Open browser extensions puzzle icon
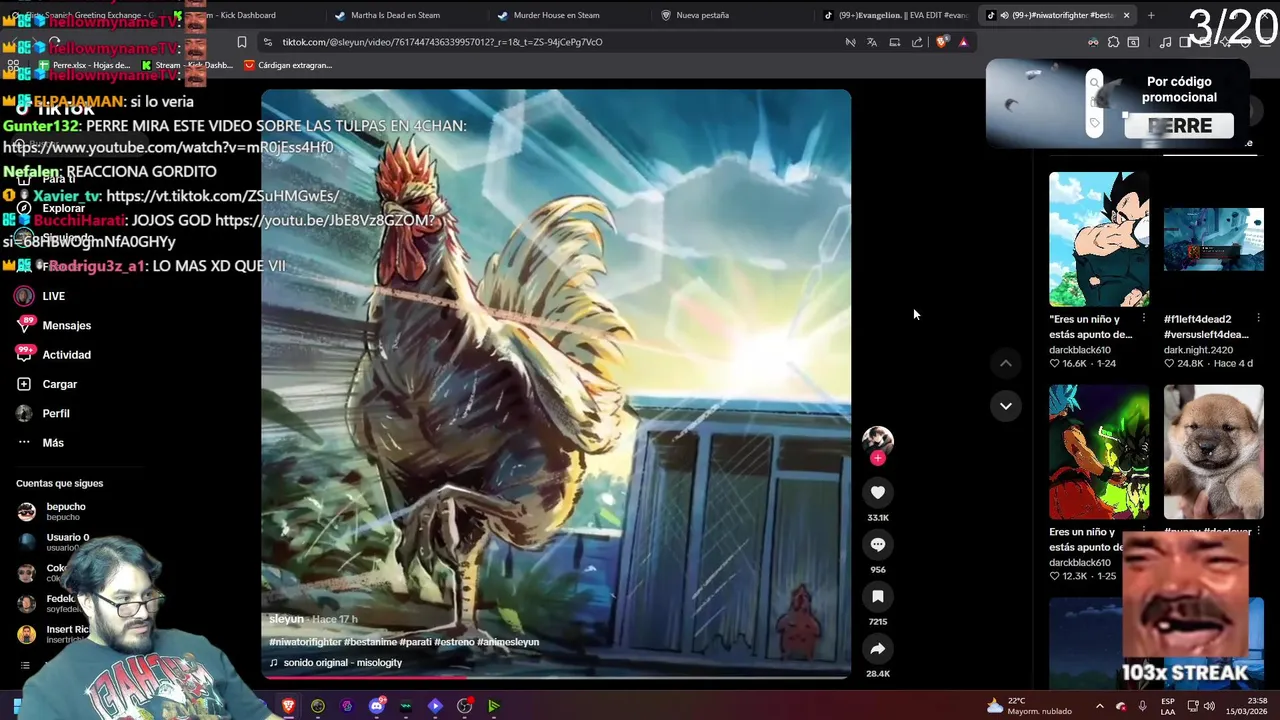Image resolution: width=1280 pixels, height=720 pixels. click(x=1113, y=42)
